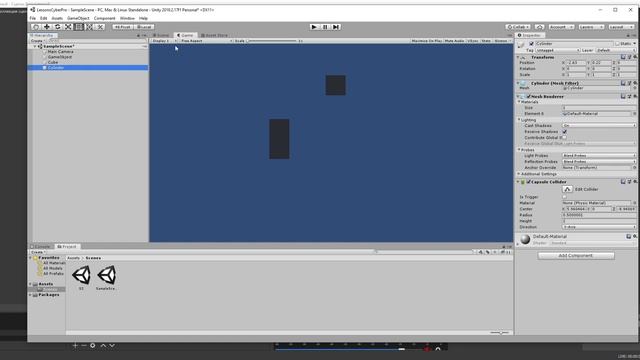Screen dimensions: 640x360
Task: Open Element 0 material picker circle
Action: pos(635,113)
